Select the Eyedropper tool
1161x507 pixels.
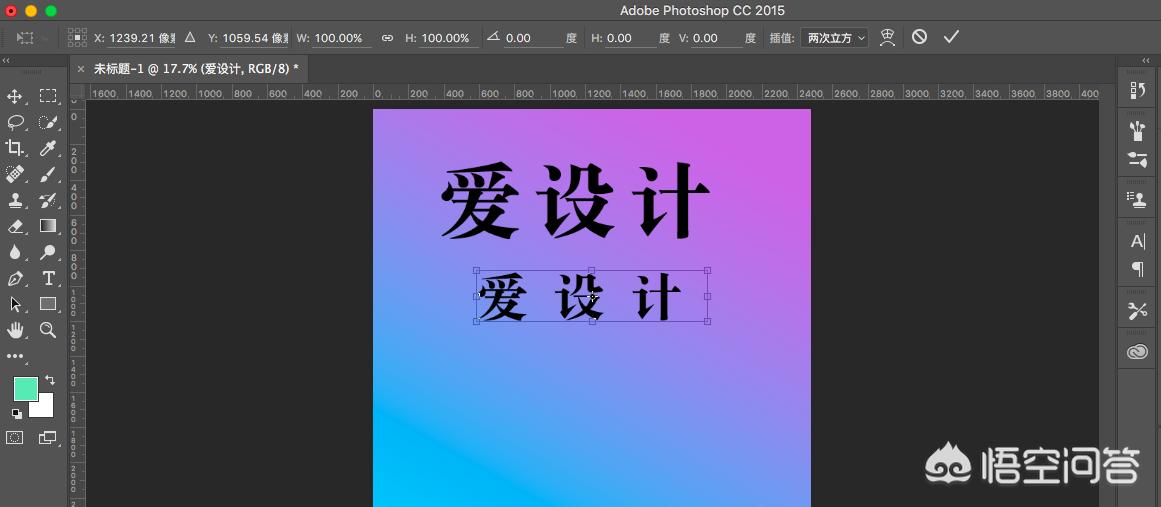pos(48,147)
